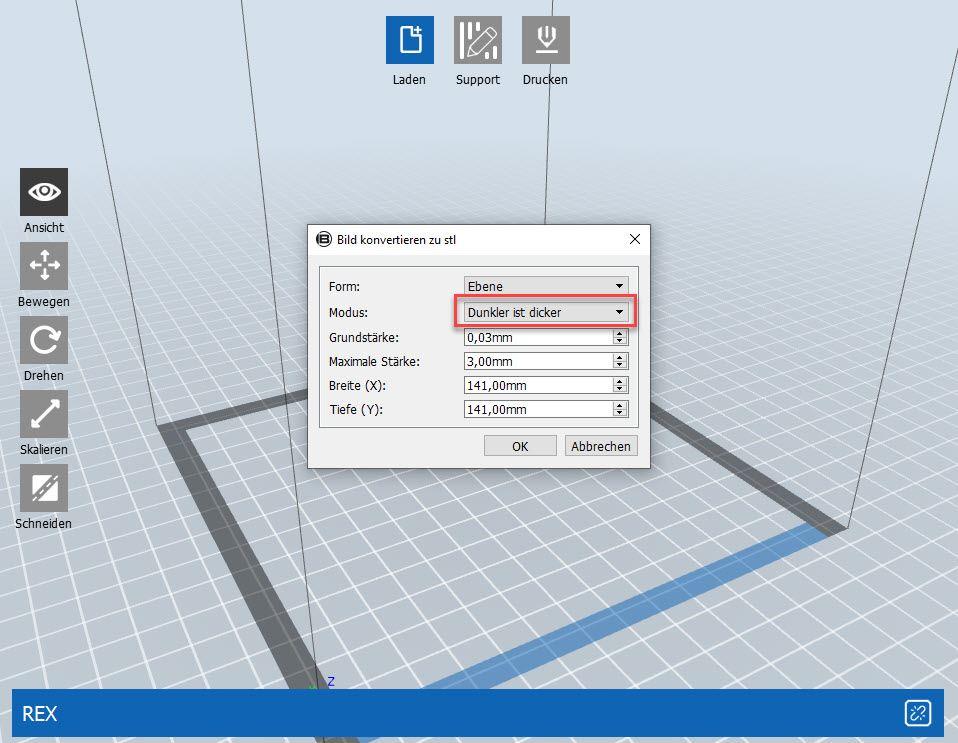Open the Modus dropdown 'Dunkler ist dicker'
The width and height of the screenshot is (958, 743).
546,312
